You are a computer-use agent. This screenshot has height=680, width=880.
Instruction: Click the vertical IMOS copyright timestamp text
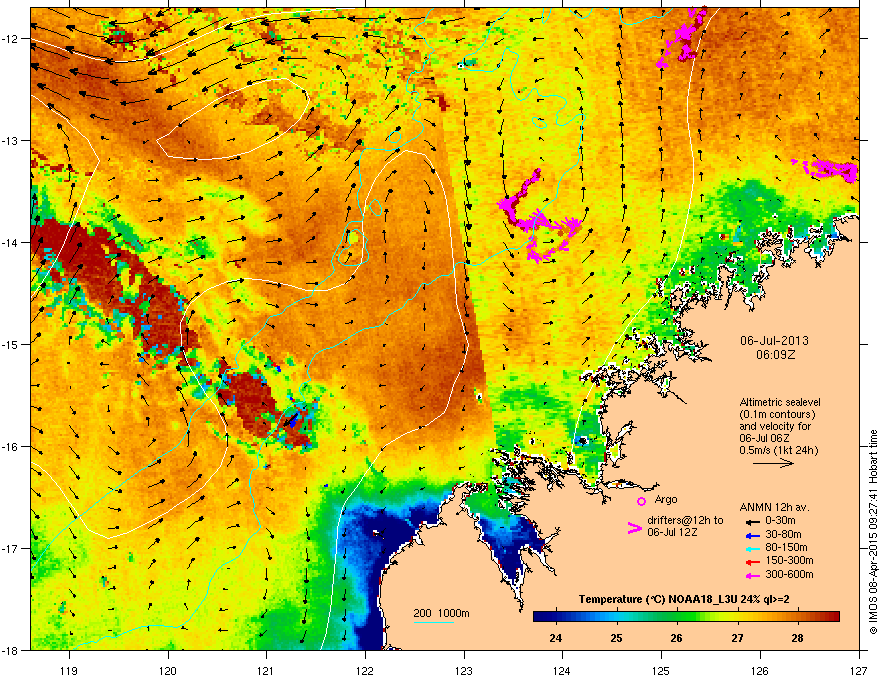pyautogui.click(x=873, y=532)
